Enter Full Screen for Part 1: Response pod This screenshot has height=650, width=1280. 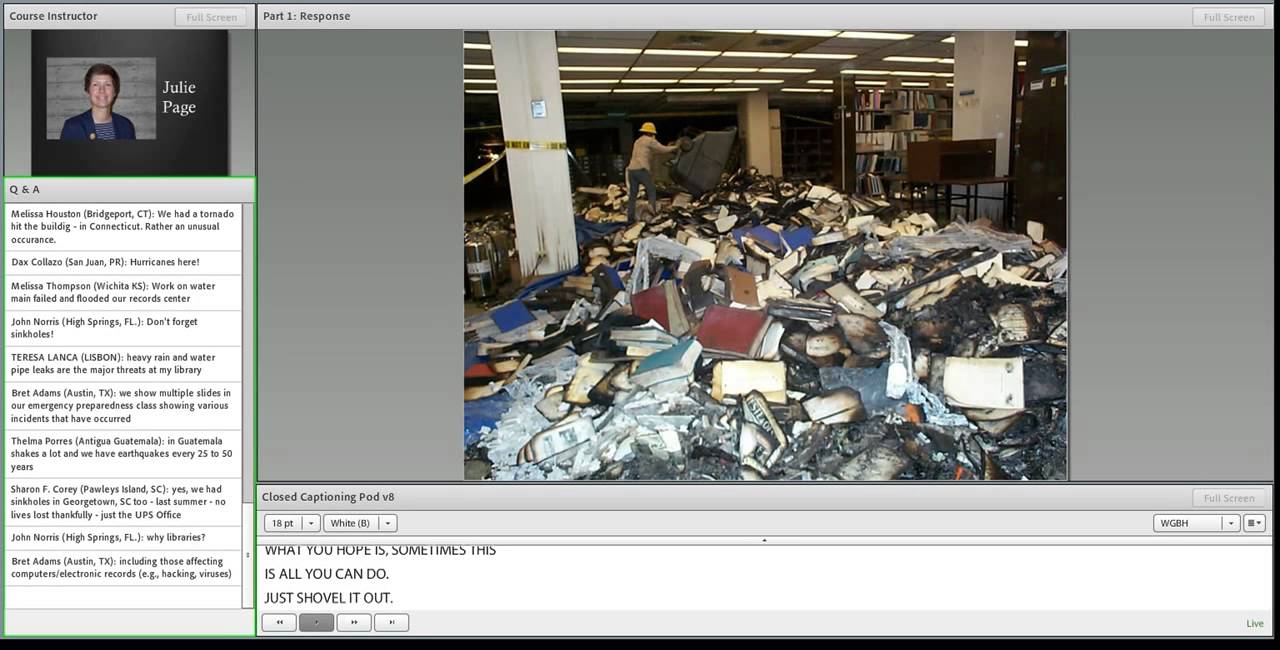tap(1228, 17)
